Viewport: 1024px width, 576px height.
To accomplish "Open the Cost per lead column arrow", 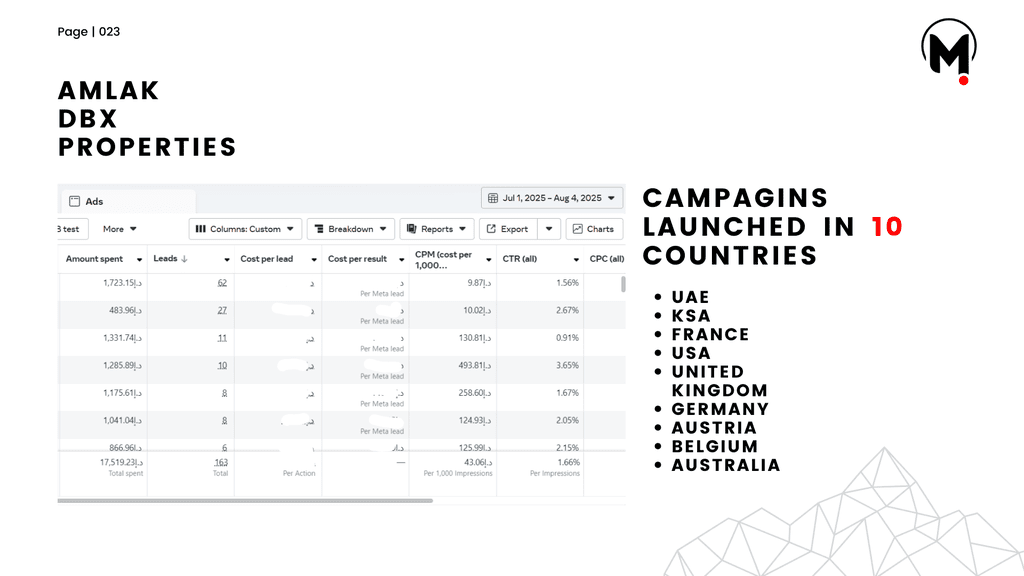I will pyautogui.click(x=313, y=259).
